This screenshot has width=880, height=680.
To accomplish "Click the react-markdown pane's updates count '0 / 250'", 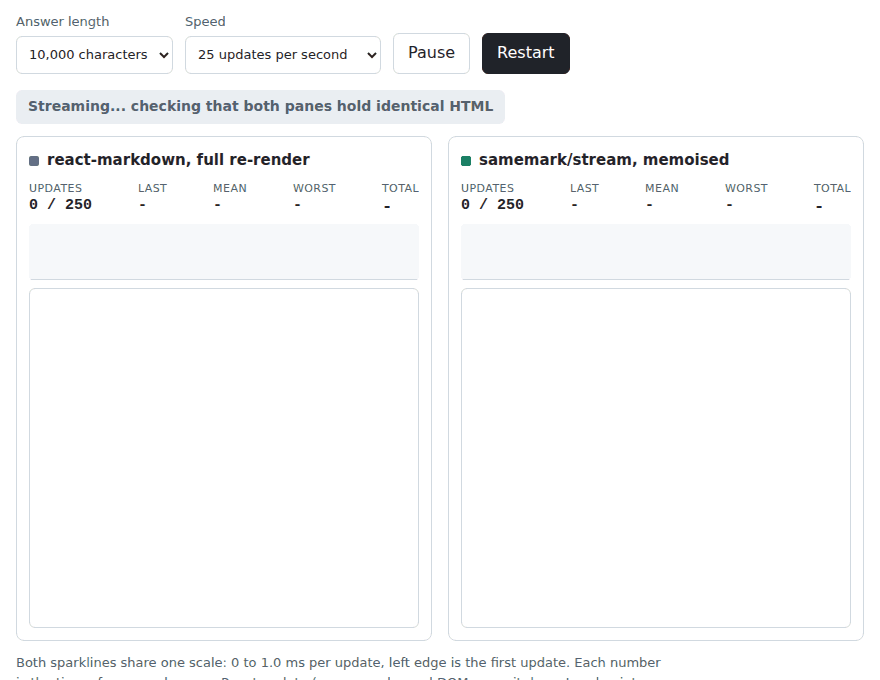I will (61, 204).
